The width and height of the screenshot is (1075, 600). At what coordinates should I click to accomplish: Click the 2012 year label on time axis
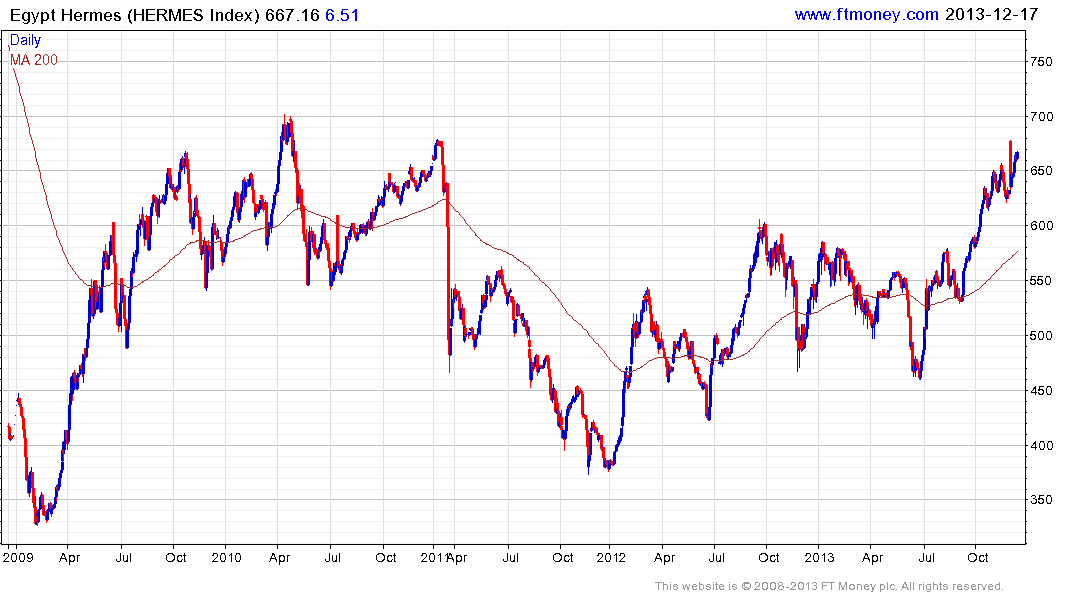point(611,557)
